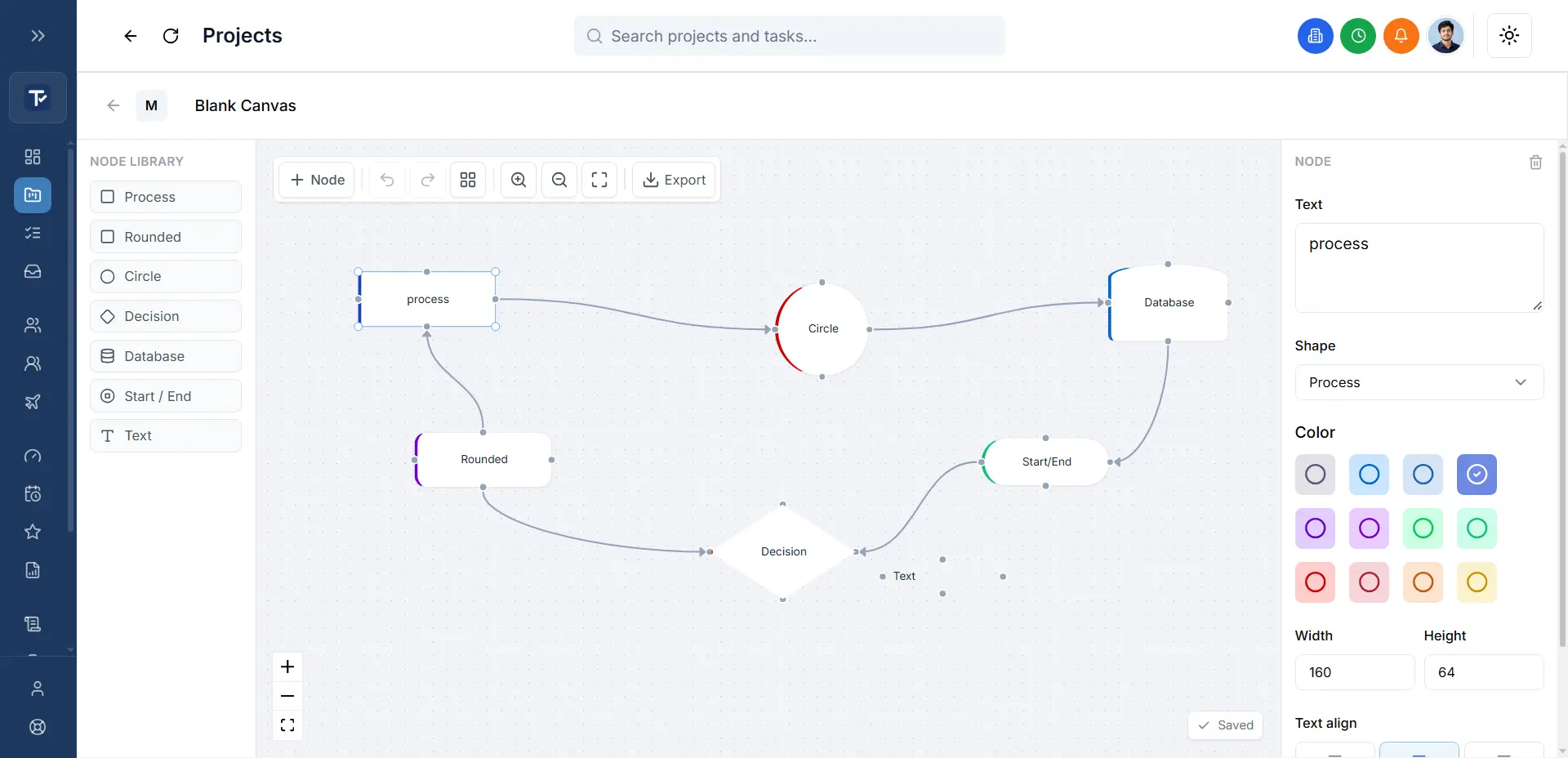Add a Rounded node from library
Image resolution: width=1568 pixels, height=758 pixels.
coord(166,237)
